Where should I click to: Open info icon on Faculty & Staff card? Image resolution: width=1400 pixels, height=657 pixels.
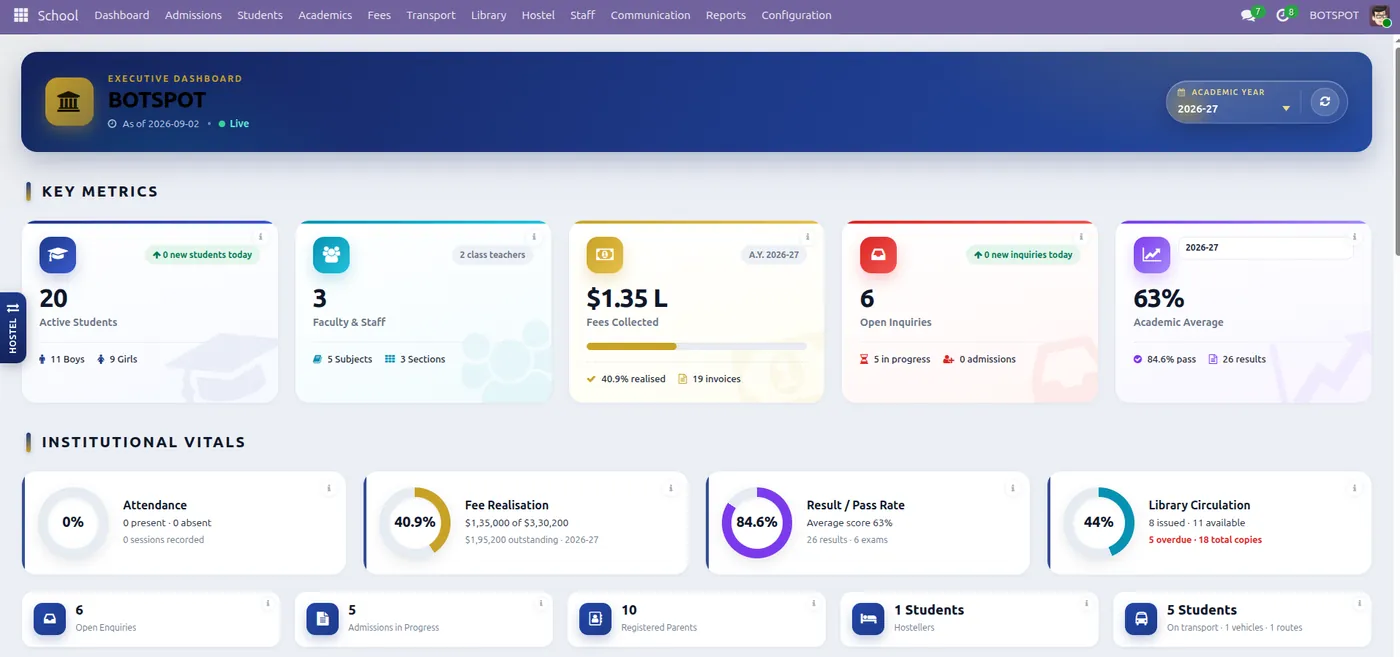(534, 237)
